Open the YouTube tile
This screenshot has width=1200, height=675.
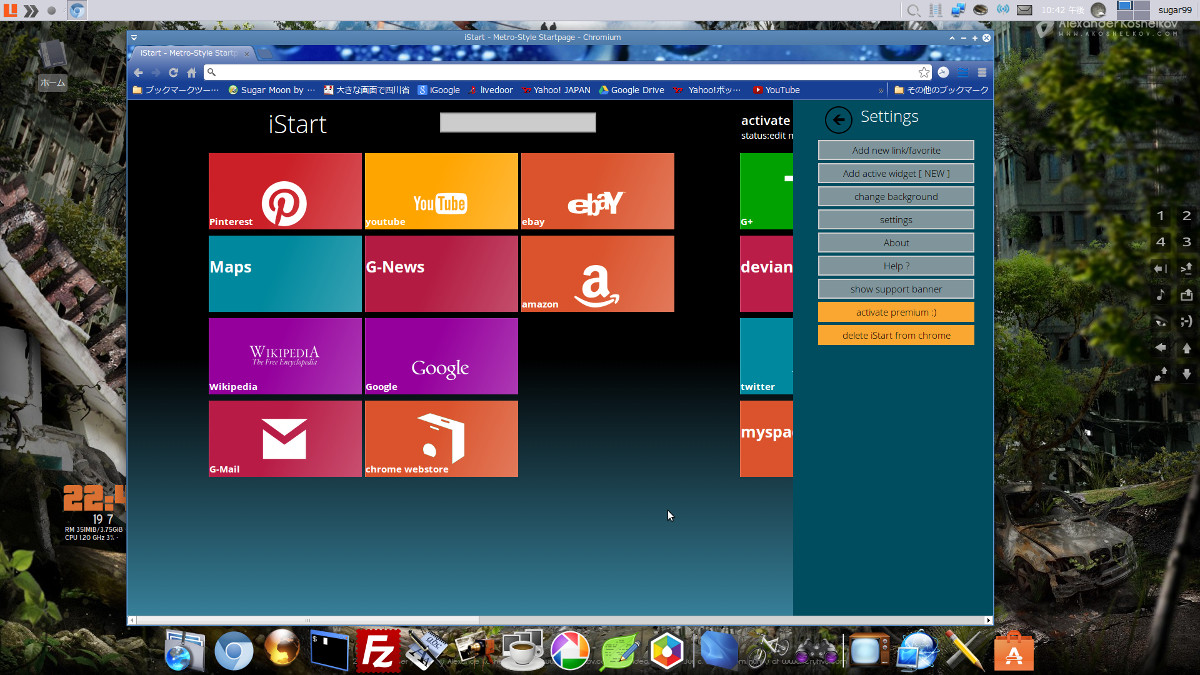441,191
